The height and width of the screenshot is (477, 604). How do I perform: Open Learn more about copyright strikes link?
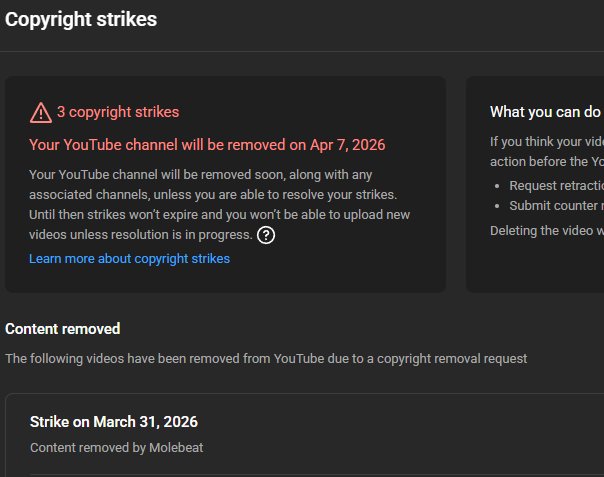tap(129, 259)
